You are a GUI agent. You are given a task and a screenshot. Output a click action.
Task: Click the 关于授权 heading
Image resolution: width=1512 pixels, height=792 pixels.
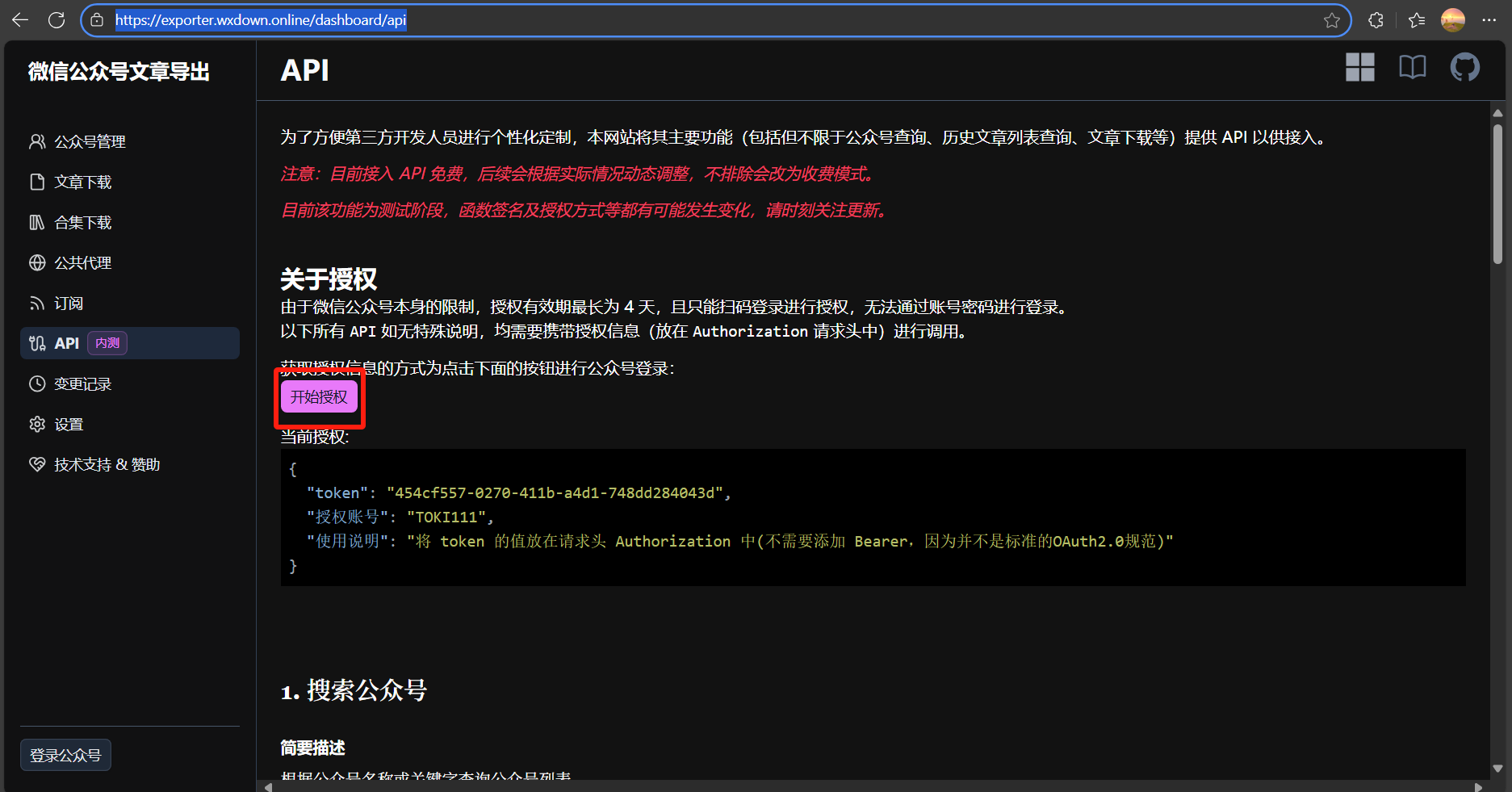click(329, 279)
